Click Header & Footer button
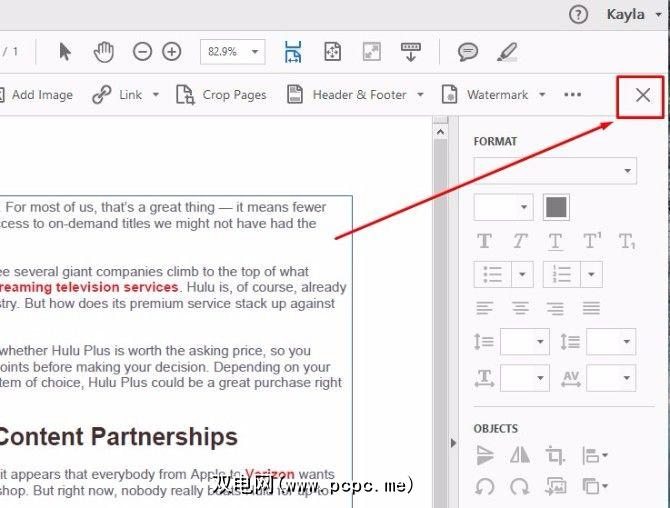 coord(347,95)
